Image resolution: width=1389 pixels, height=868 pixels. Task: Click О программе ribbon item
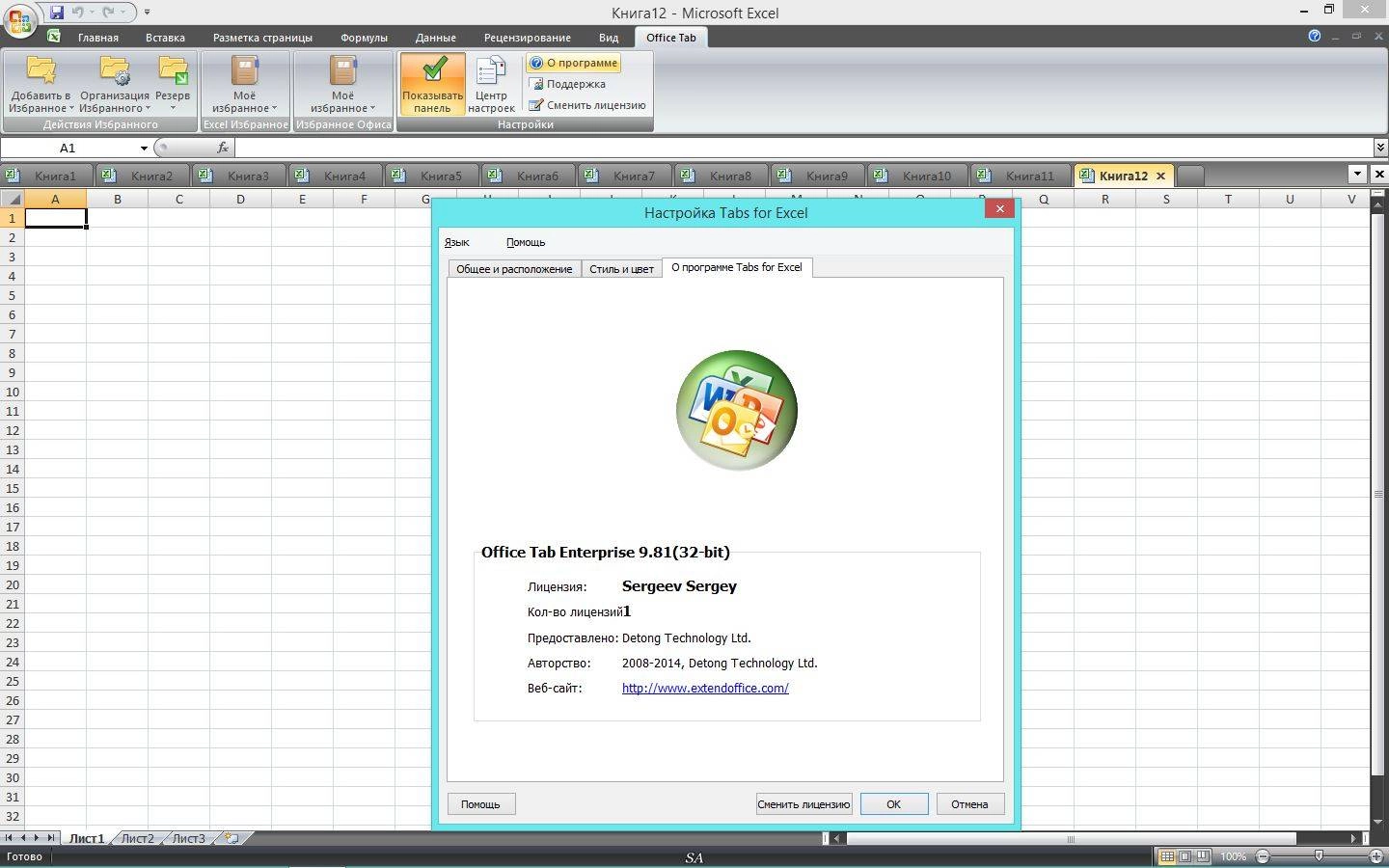574,63
